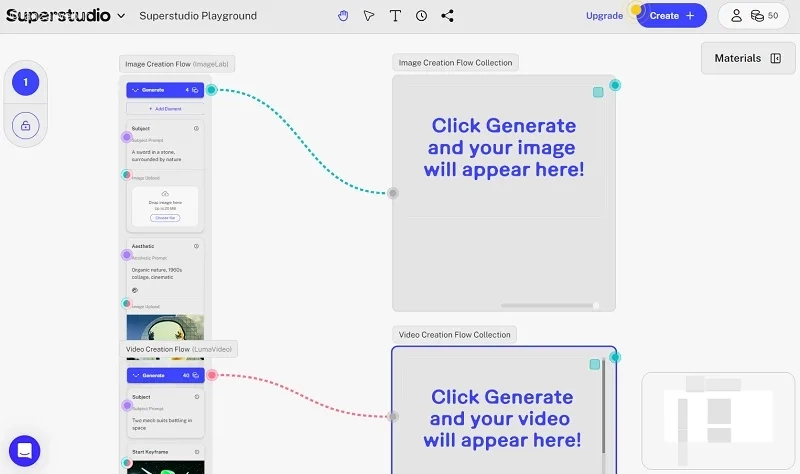Screen dimensions: 800x474
Task: Click the image collection horizontal scrollbar
Action: click(x=549, y=306)
